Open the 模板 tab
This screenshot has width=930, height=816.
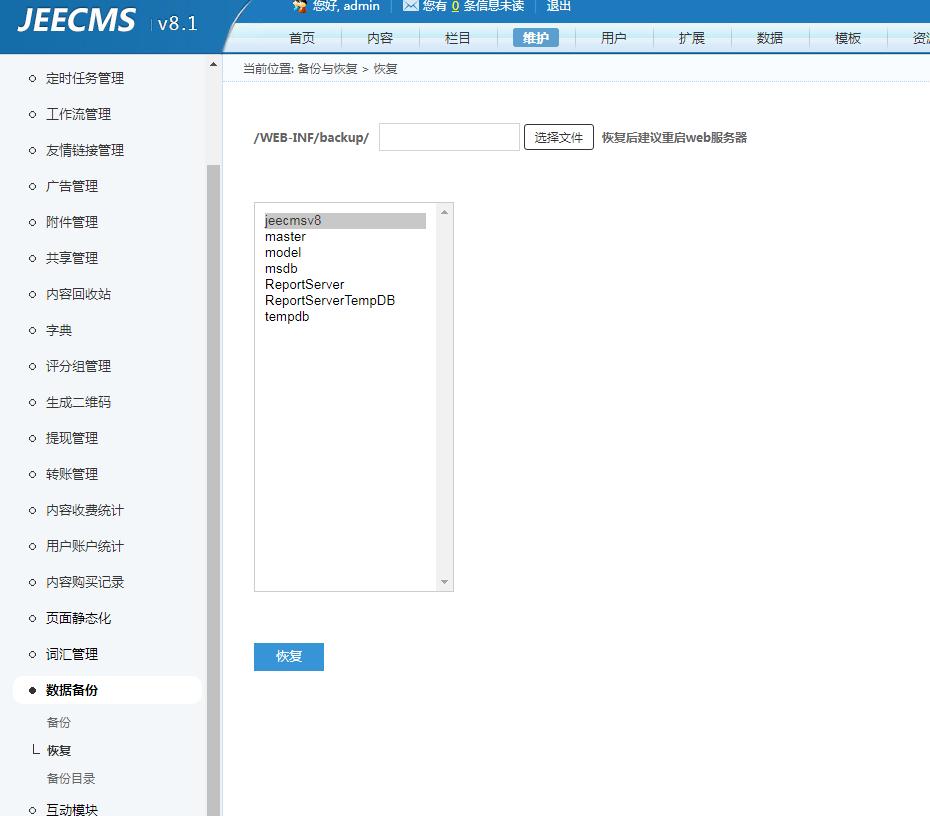click(x=848, y=38)
